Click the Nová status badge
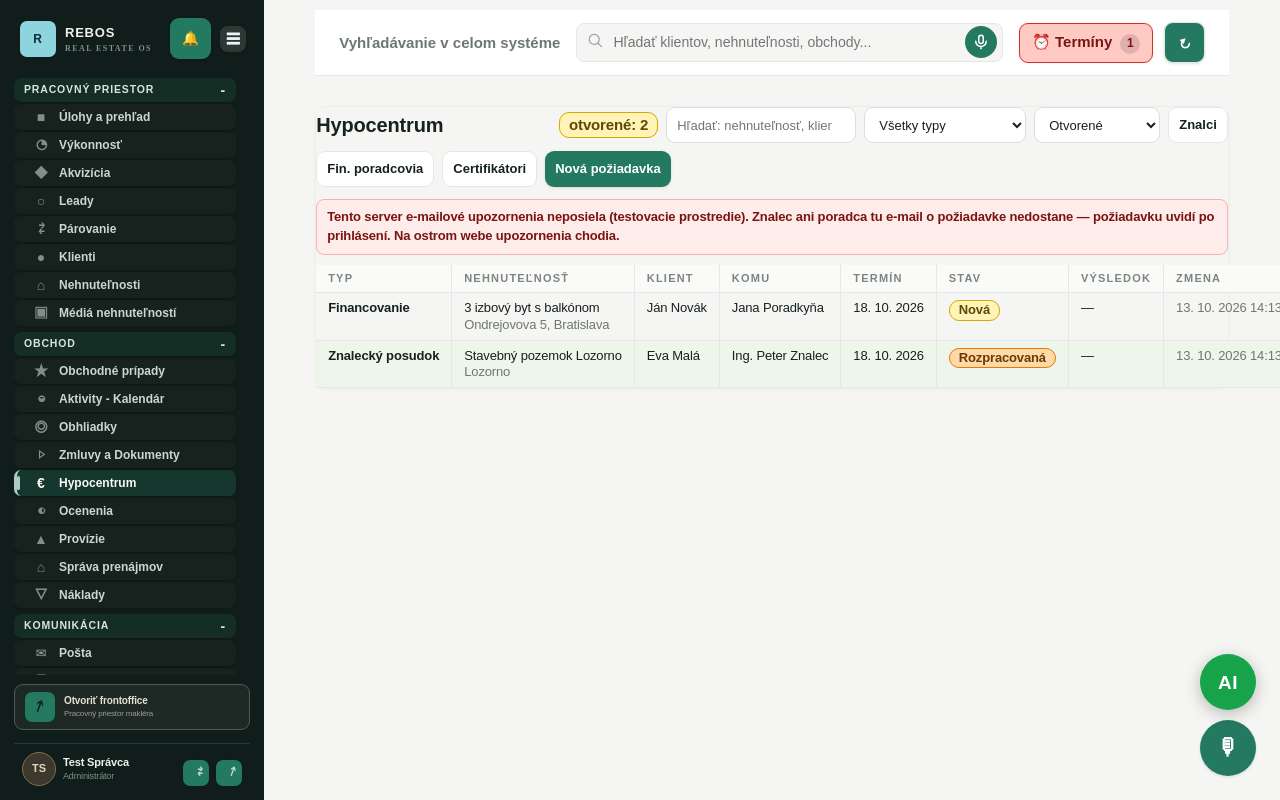 (974, 310)
